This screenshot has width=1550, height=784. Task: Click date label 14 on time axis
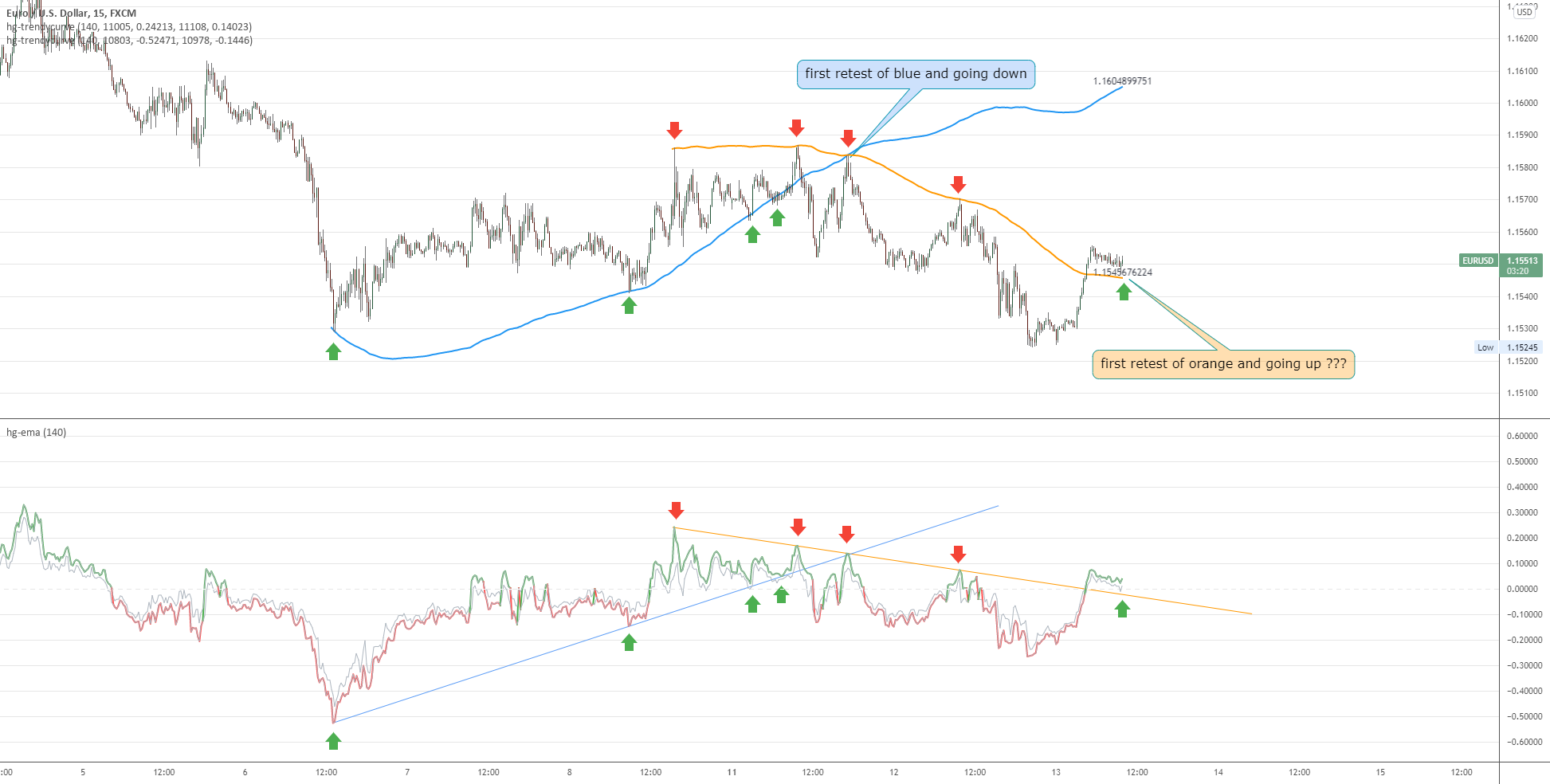[1218, 772]
